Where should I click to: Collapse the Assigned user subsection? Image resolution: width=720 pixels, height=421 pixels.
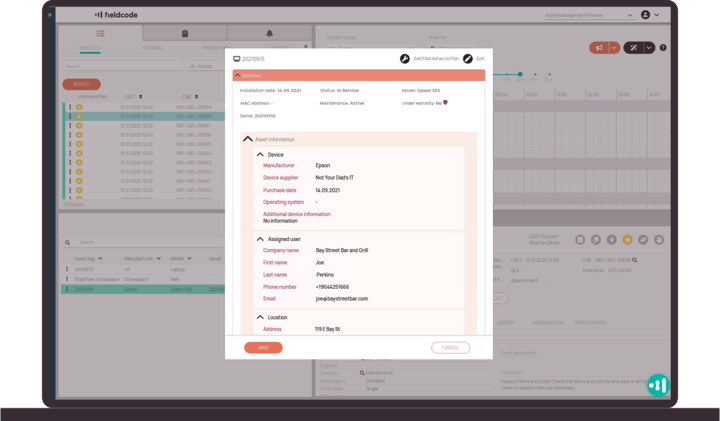[260, 239]
